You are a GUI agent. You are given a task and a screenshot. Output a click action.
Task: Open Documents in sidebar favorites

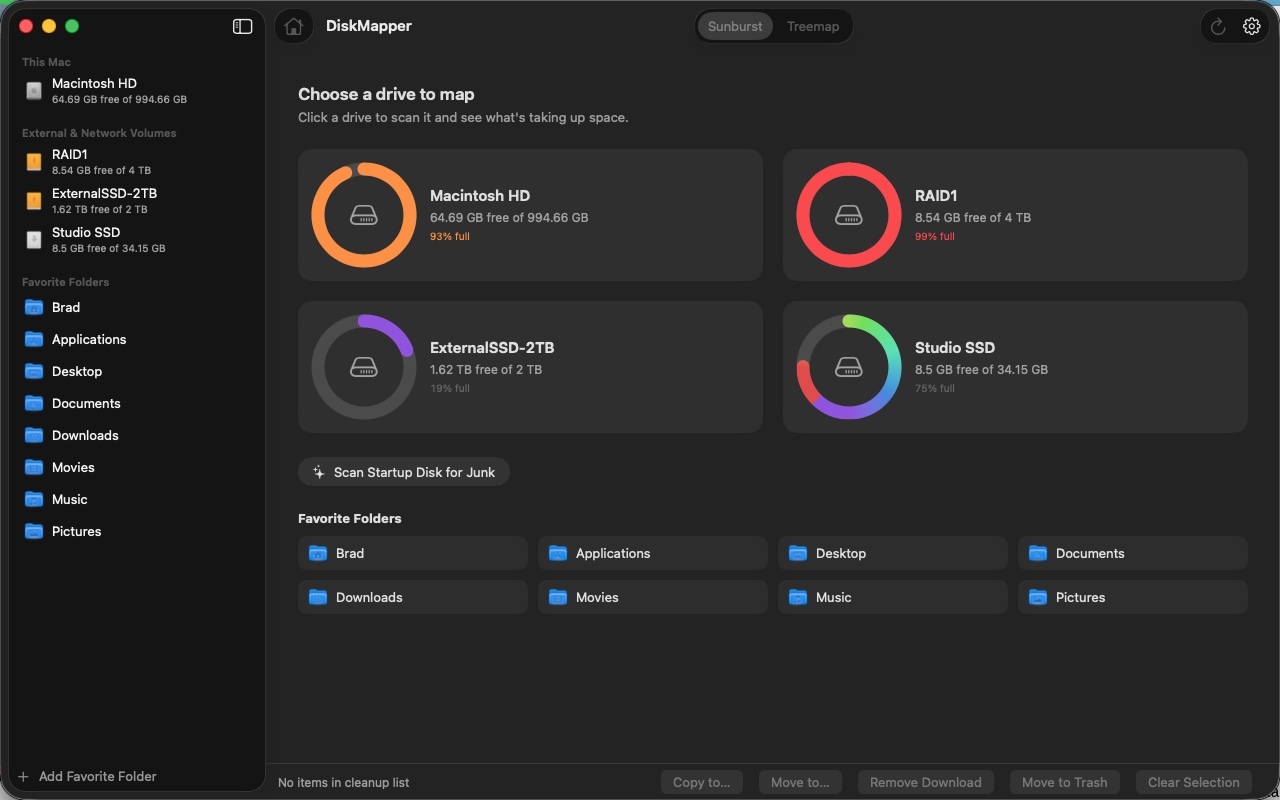[x=136, y=403]
